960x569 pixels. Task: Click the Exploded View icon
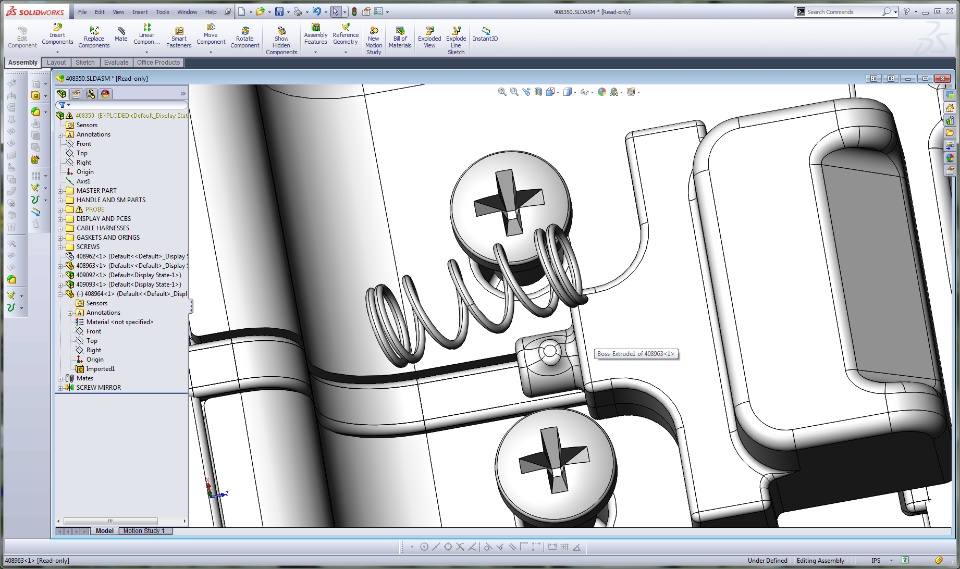click(429, 35)
